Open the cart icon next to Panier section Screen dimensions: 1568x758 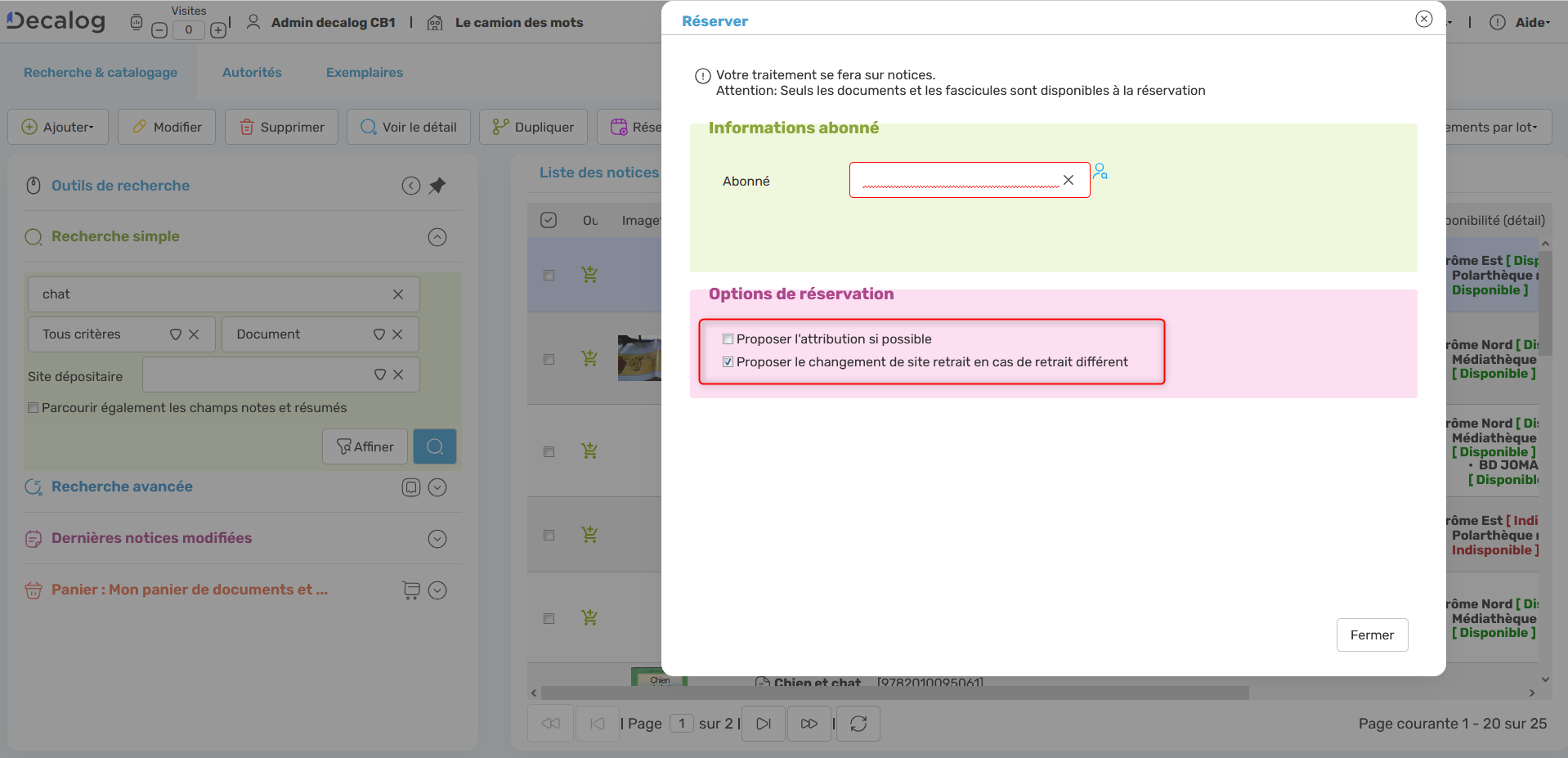411,590
